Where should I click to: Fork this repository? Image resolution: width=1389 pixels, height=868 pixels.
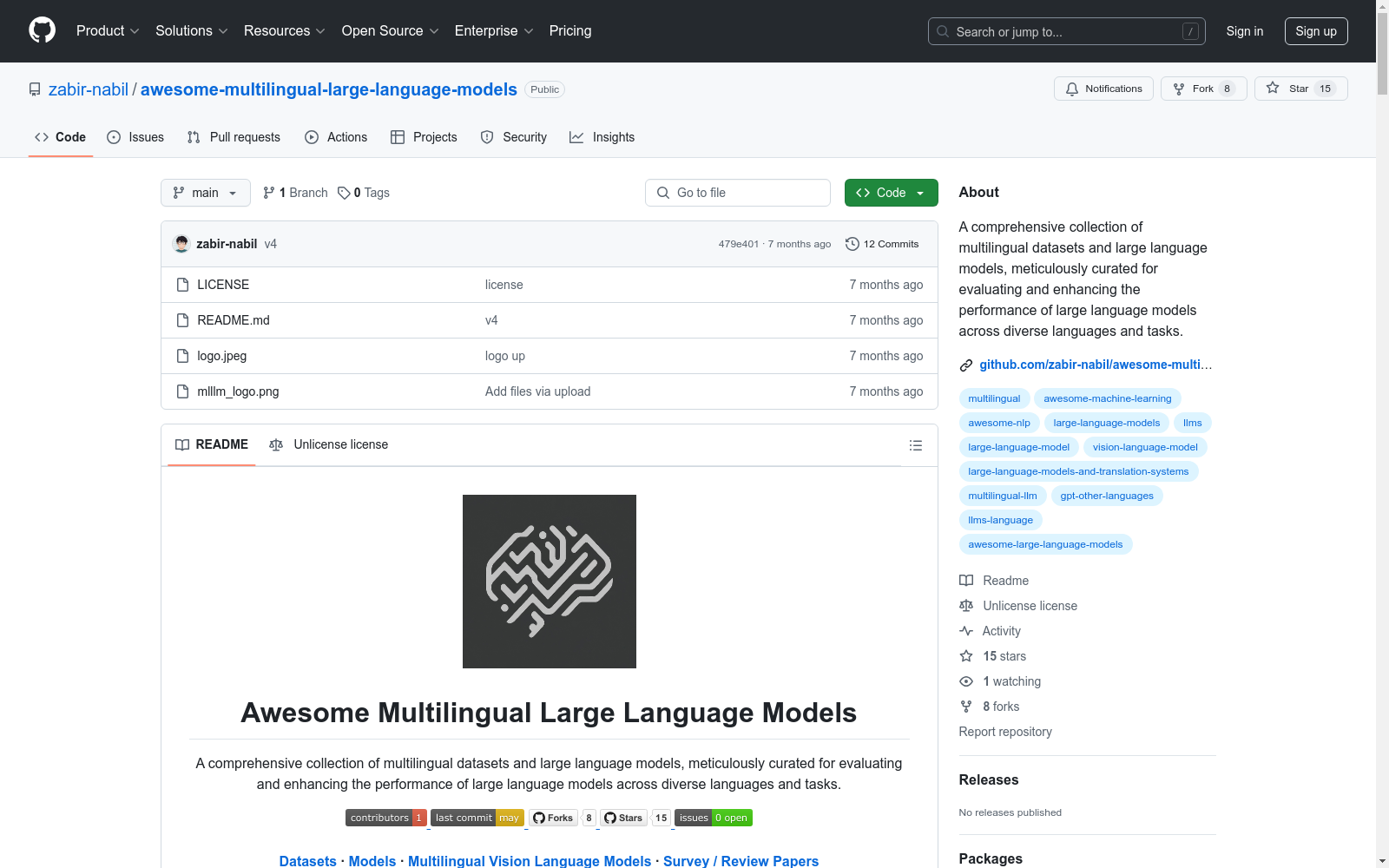pyautogui.click(x=1203, y=89)
